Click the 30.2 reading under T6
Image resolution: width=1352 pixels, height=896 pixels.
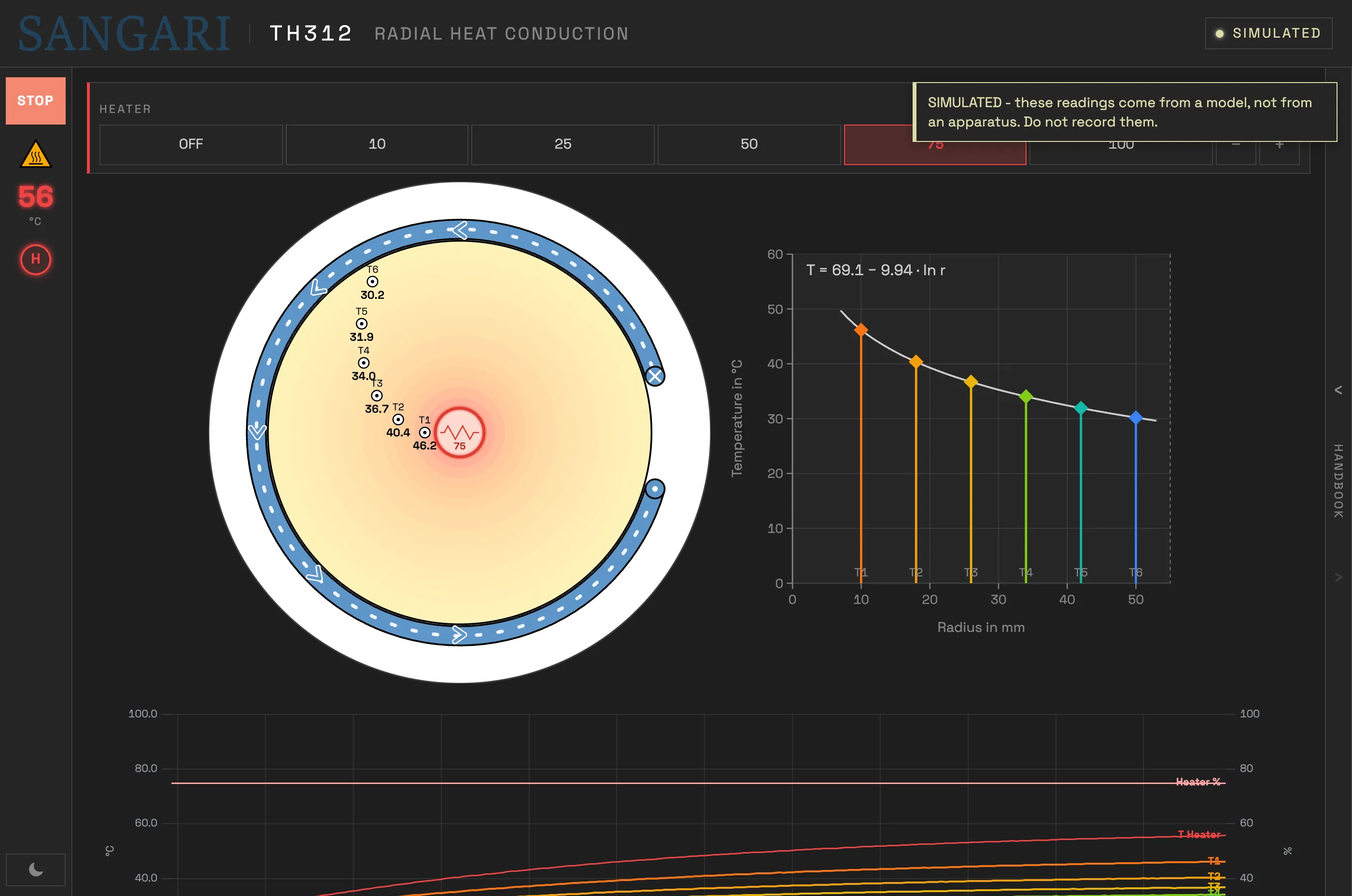373,295
